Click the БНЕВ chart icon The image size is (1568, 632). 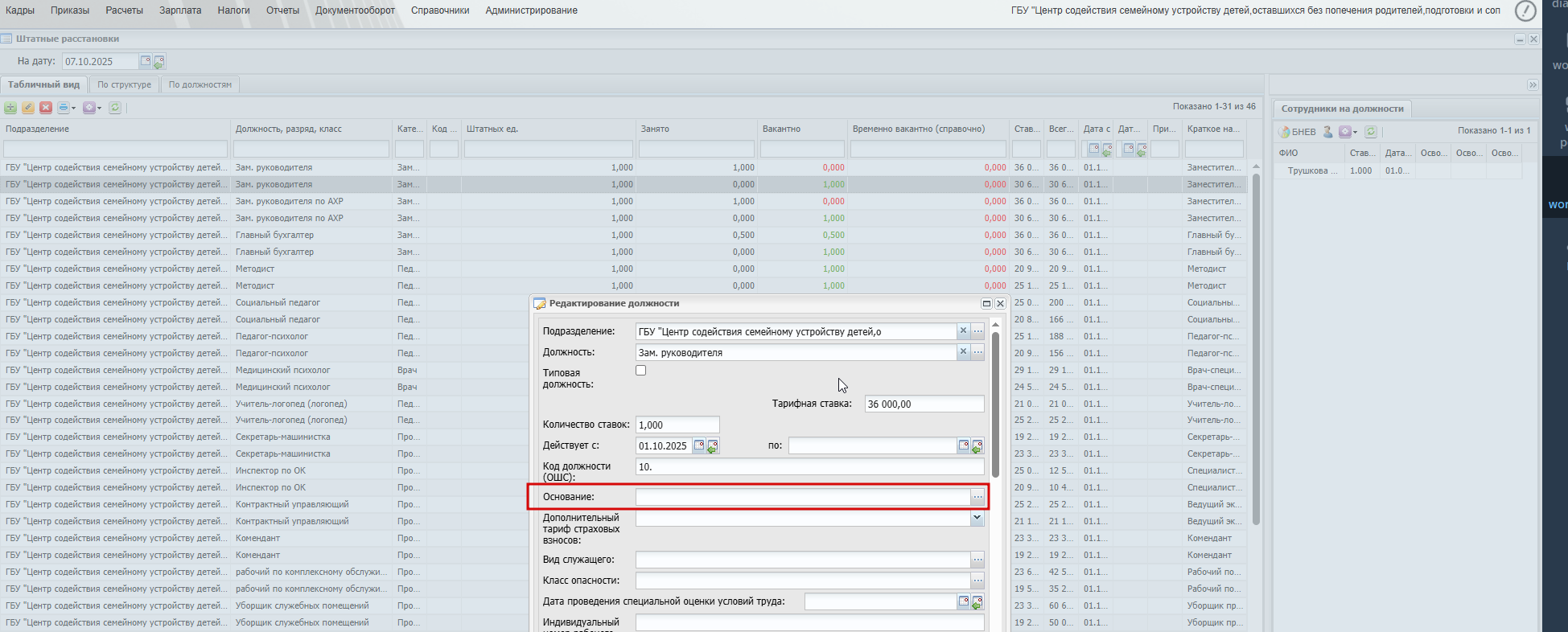click(x=1285, y=132)
